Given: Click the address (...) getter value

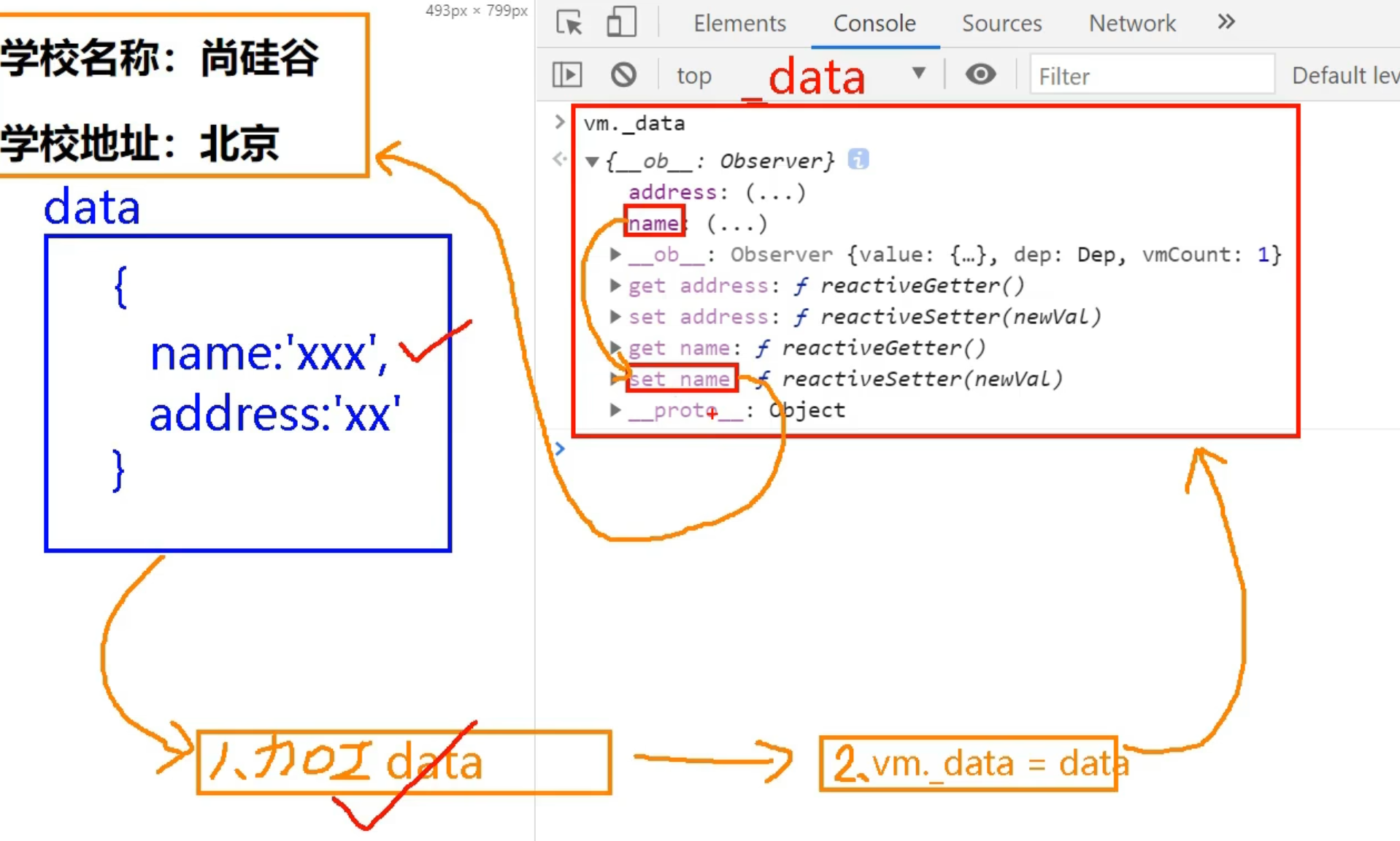Looking at the screenshot, I should click(775, 193).
